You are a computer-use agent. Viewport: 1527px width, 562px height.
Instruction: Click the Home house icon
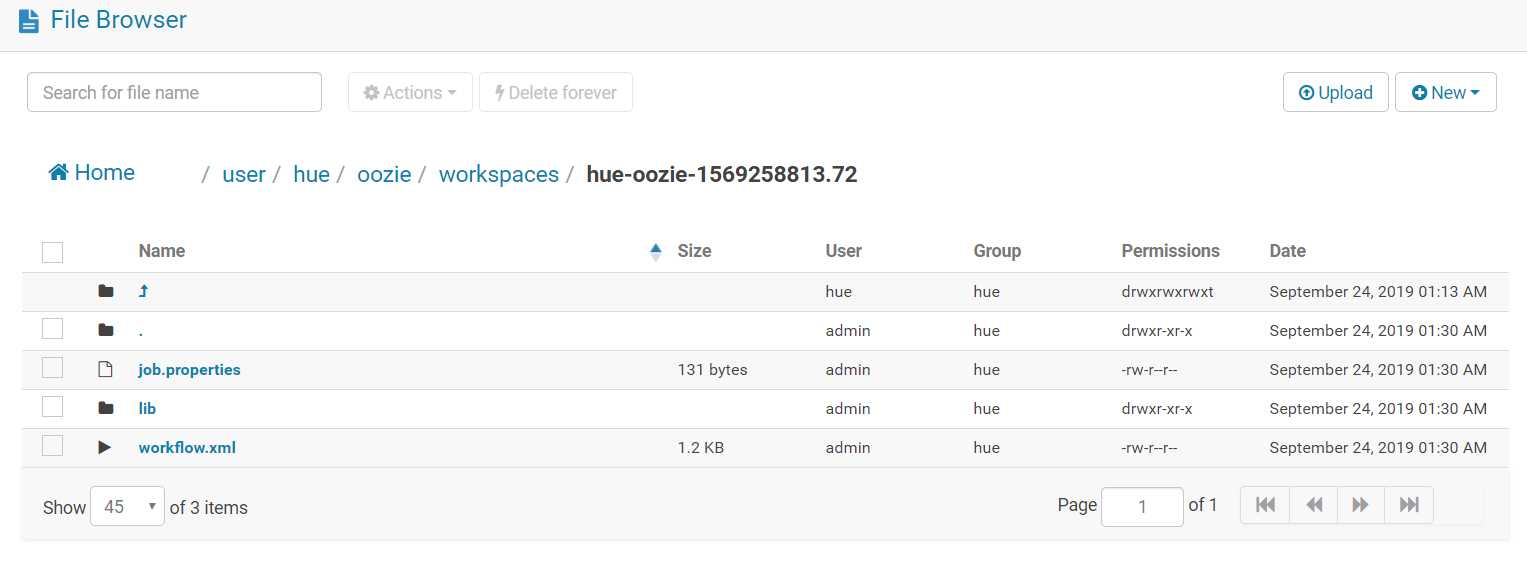click(58, 172)
